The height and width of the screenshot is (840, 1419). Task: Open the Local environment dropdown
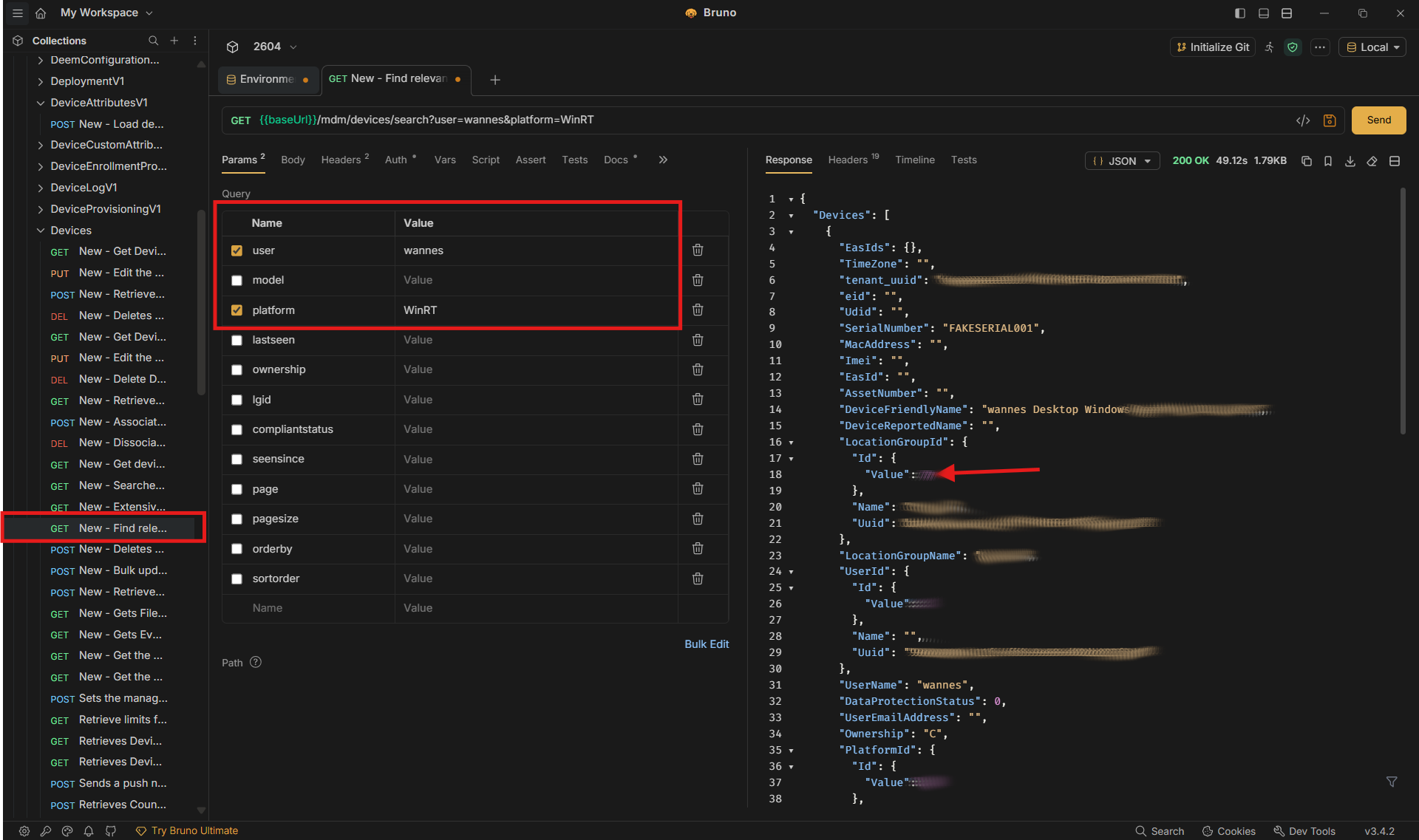[x=1372, y=47]
